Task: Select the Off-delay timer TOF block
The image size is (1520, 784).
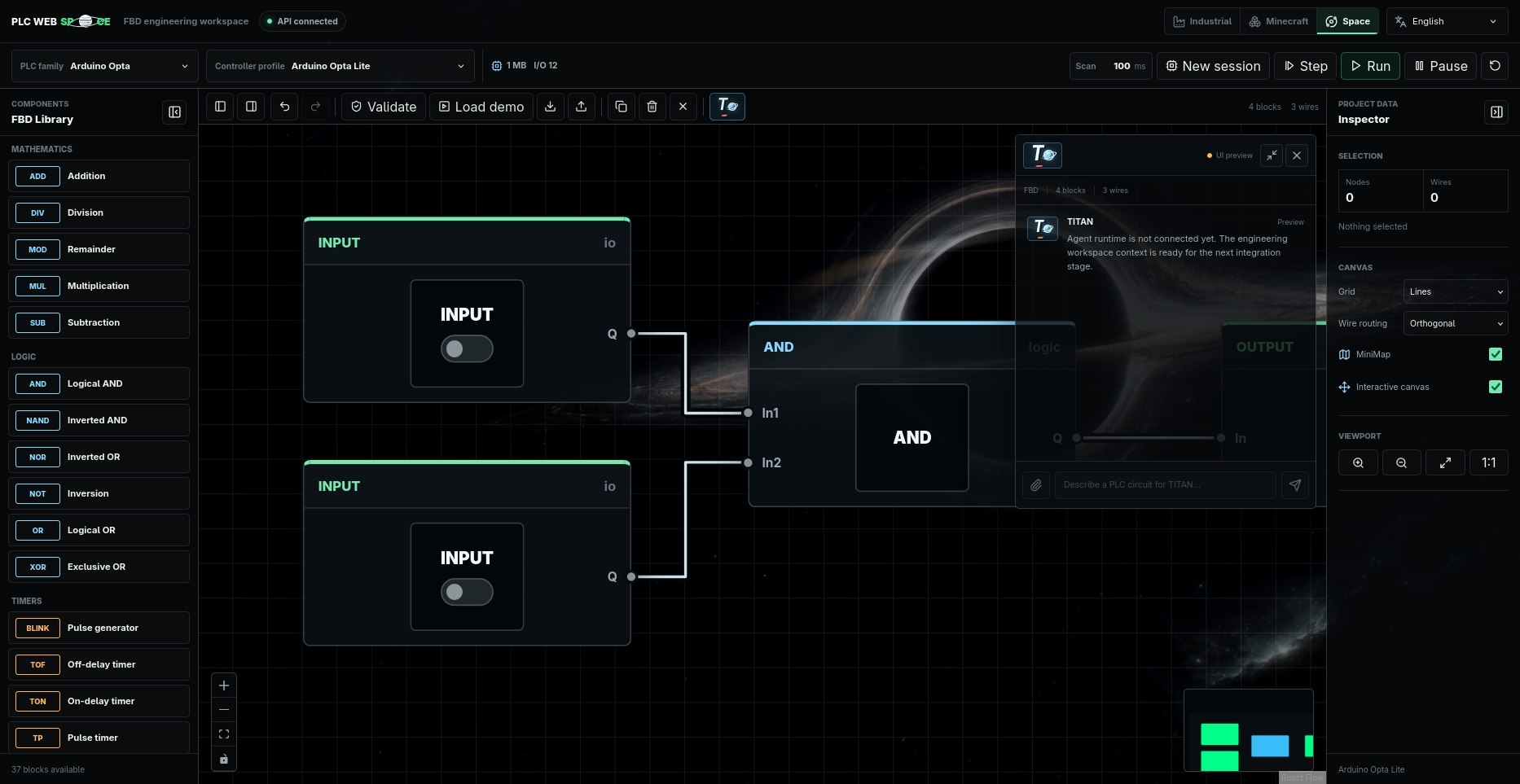Action: (99, 664)
